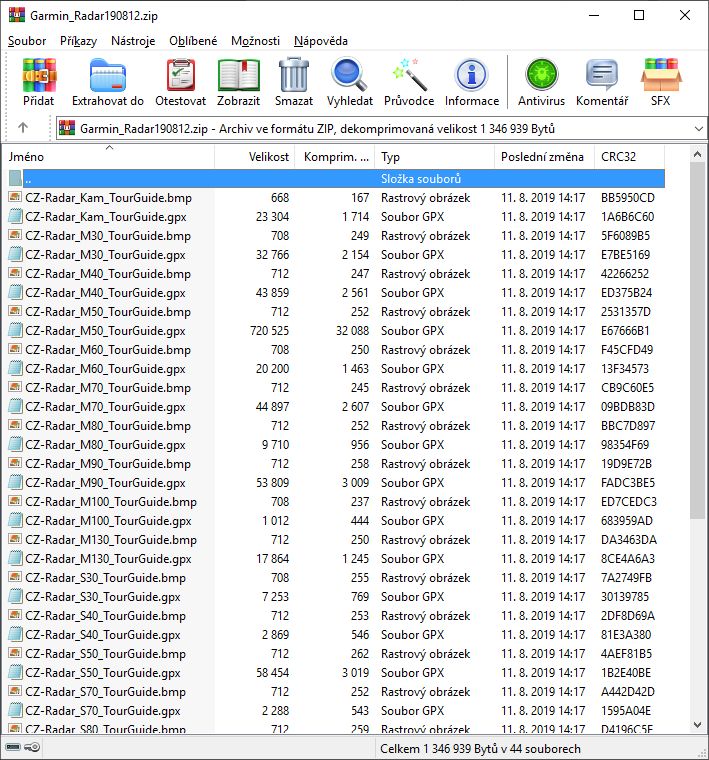Sort by the Typ column header
Viewport: 709px width, 760px height.
[434, 157]
